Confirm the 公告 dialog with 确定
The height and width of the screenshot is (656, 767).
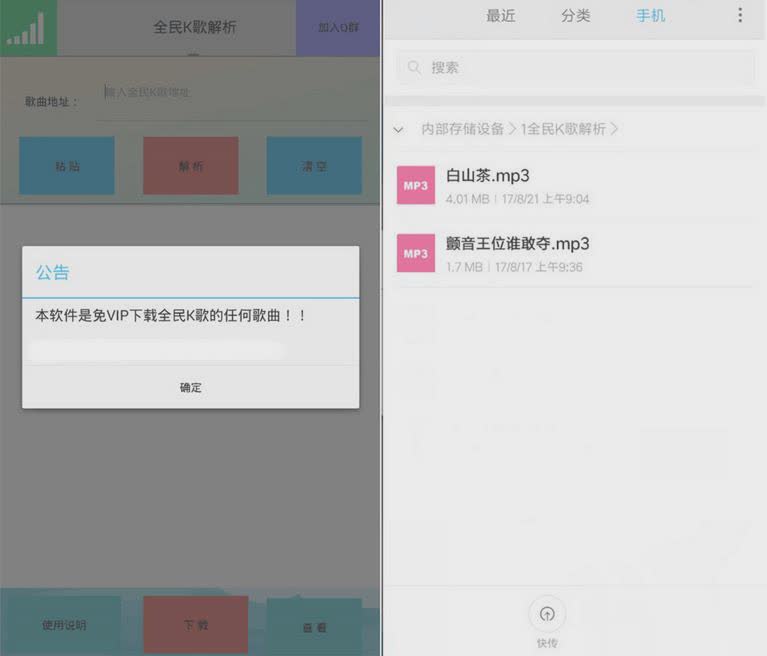click(x=191, y=387)
